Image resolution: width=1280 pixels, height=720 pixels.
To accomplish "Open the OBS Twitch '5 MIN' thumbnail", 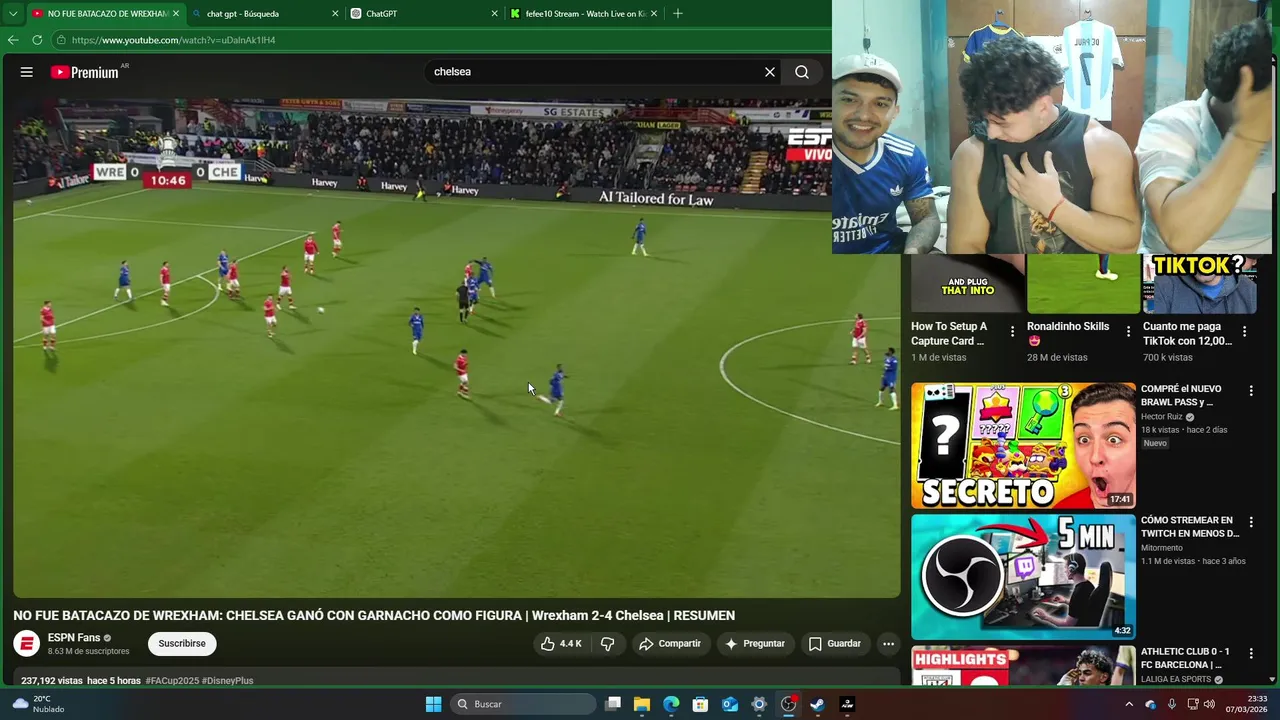I will tap(1023, 577).
